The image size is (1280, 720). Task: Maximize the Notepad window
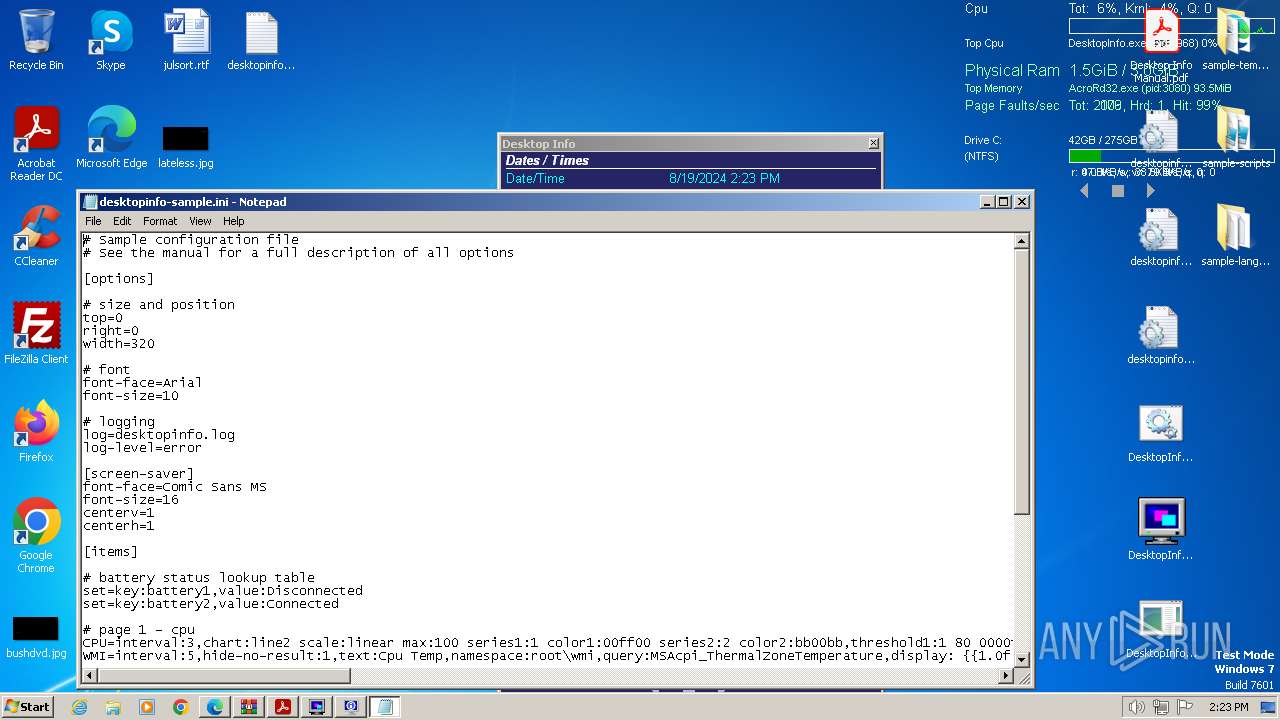(x=1004, y=202)
